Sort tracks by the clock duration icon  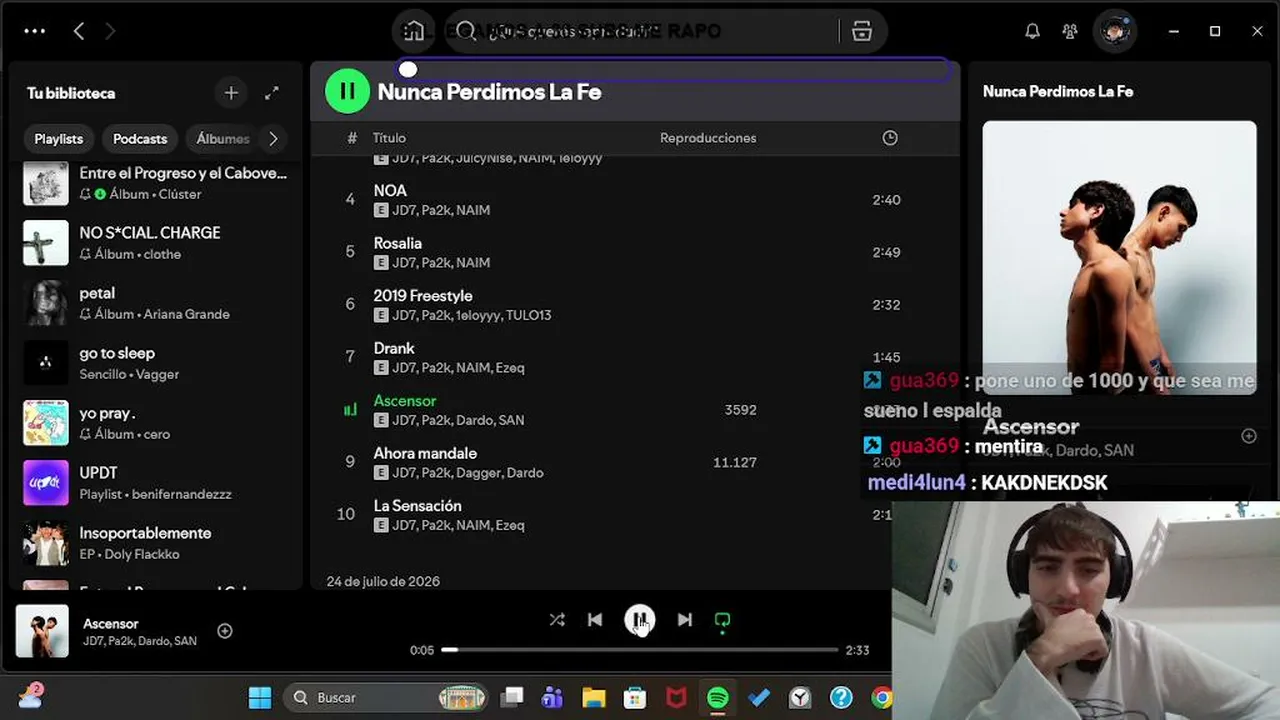[x=890, y=138]
